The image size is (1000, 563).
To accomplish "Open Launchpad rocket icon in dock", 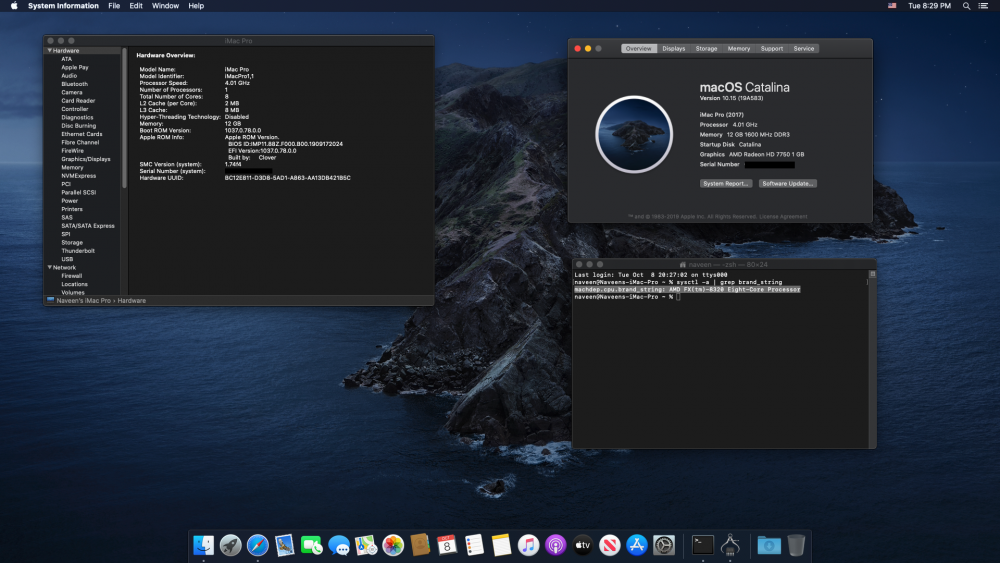I will click(x=230, y=545).
